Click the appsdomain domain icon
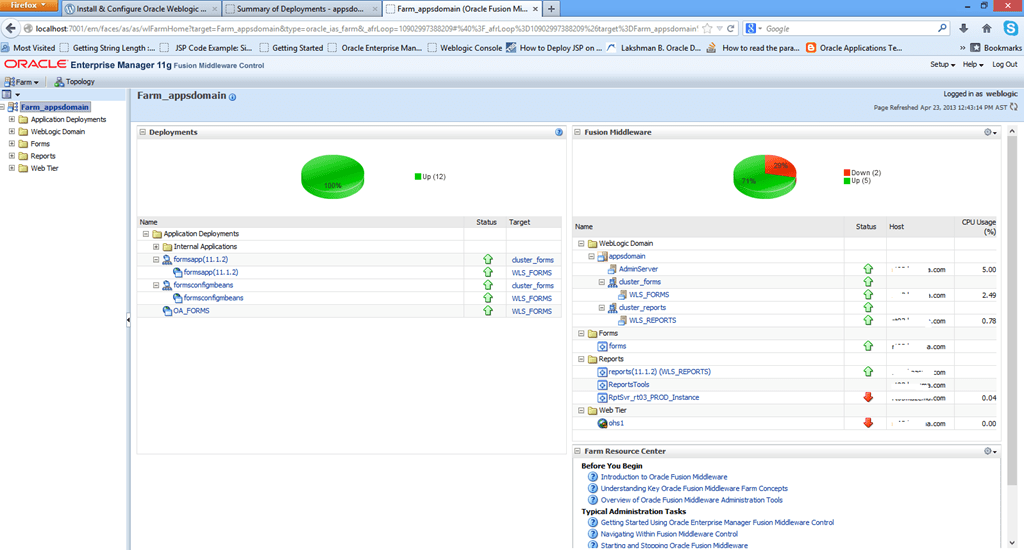This screenshot has width=1024, height=550. point(602,256)
